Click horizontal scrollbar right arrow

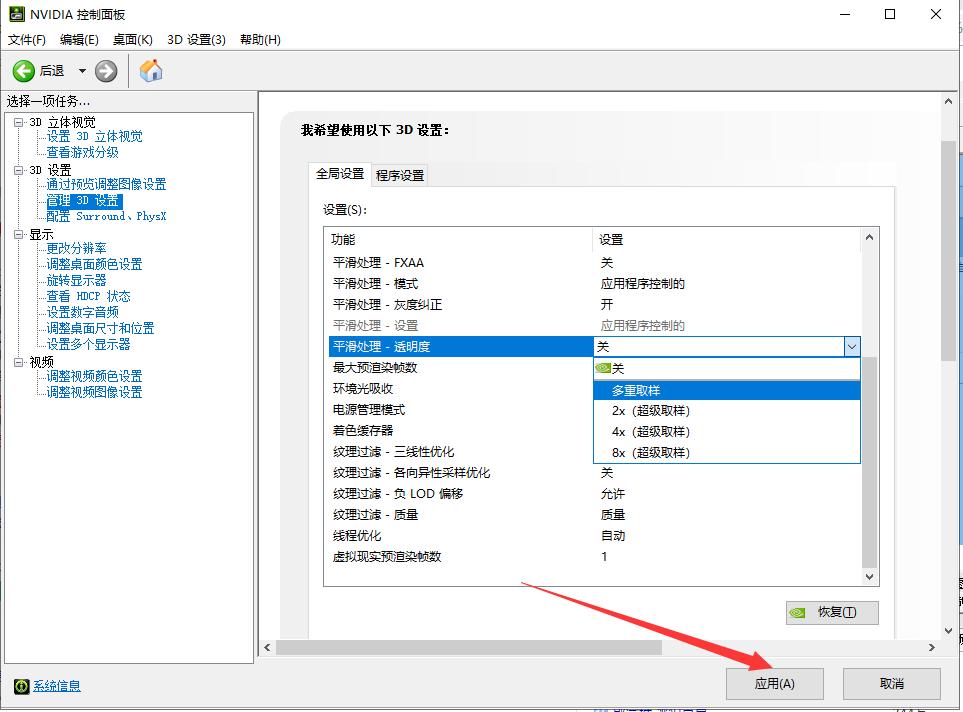932,647
